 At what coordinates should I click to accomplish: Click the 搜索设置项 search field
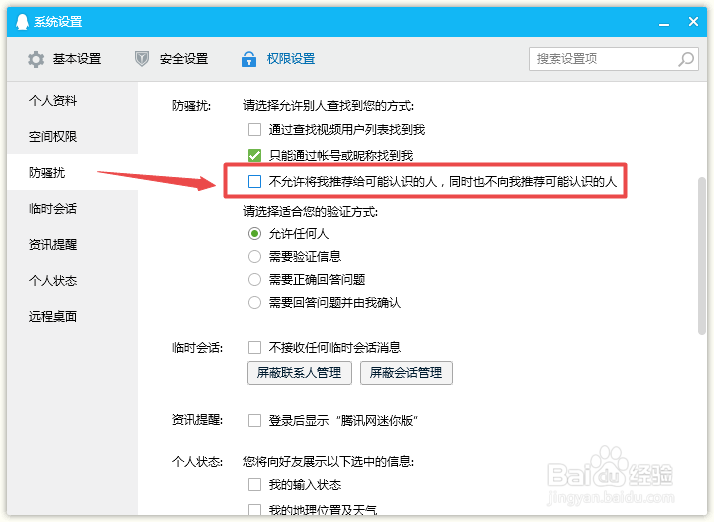point(614,59)
